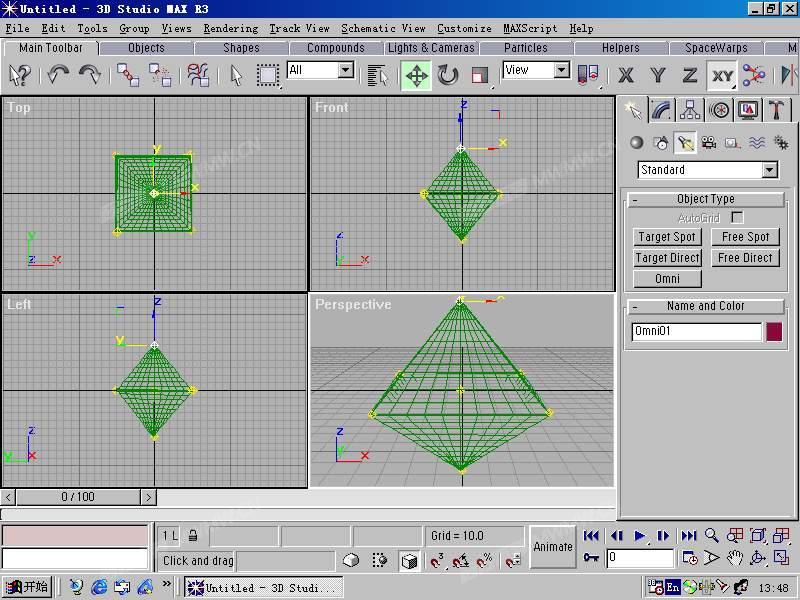The image size is (800, 600).
Task: Open the View coordinate system dropdown
Action: point(537,70)
